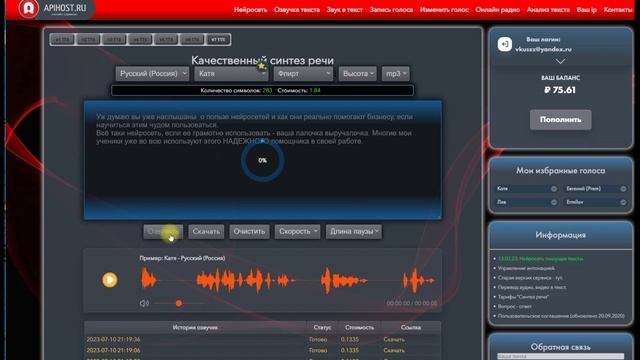Click the APIHOST.RU logo icon
Screen dimensions: 640x360
coord(28,8)
